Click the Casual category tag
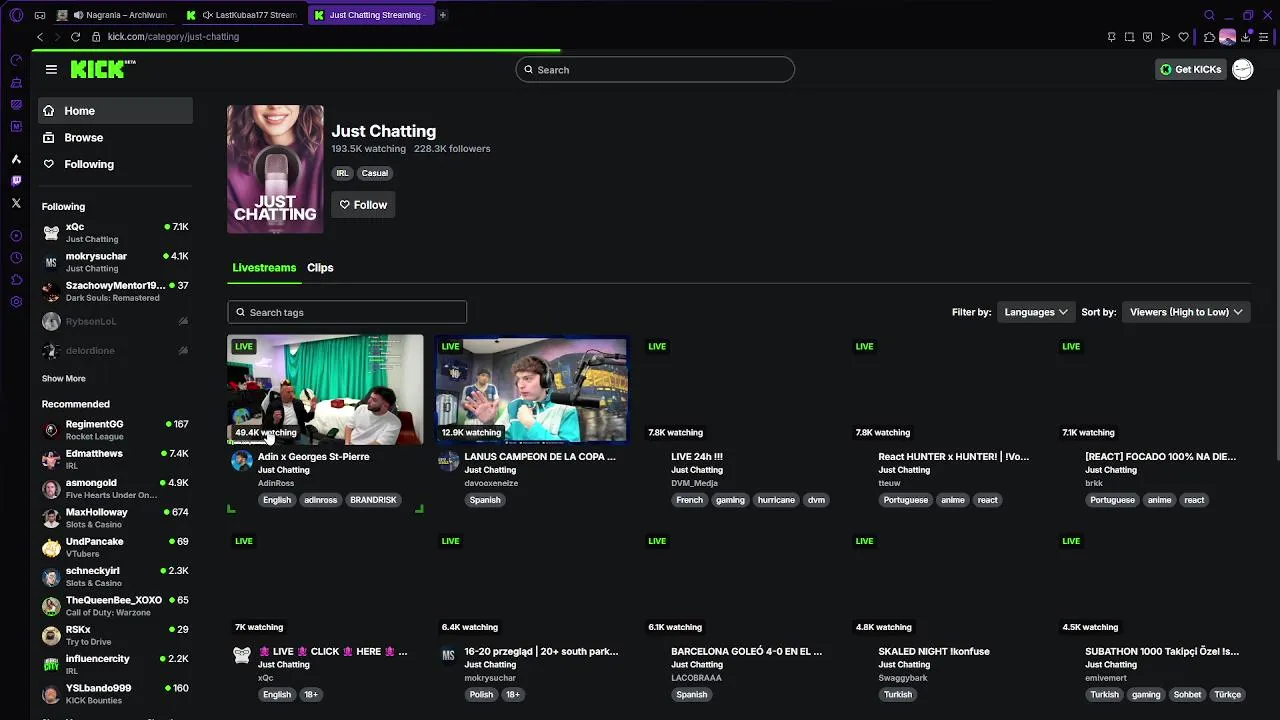Viewport: 1280px width, 720px height. 375,173
